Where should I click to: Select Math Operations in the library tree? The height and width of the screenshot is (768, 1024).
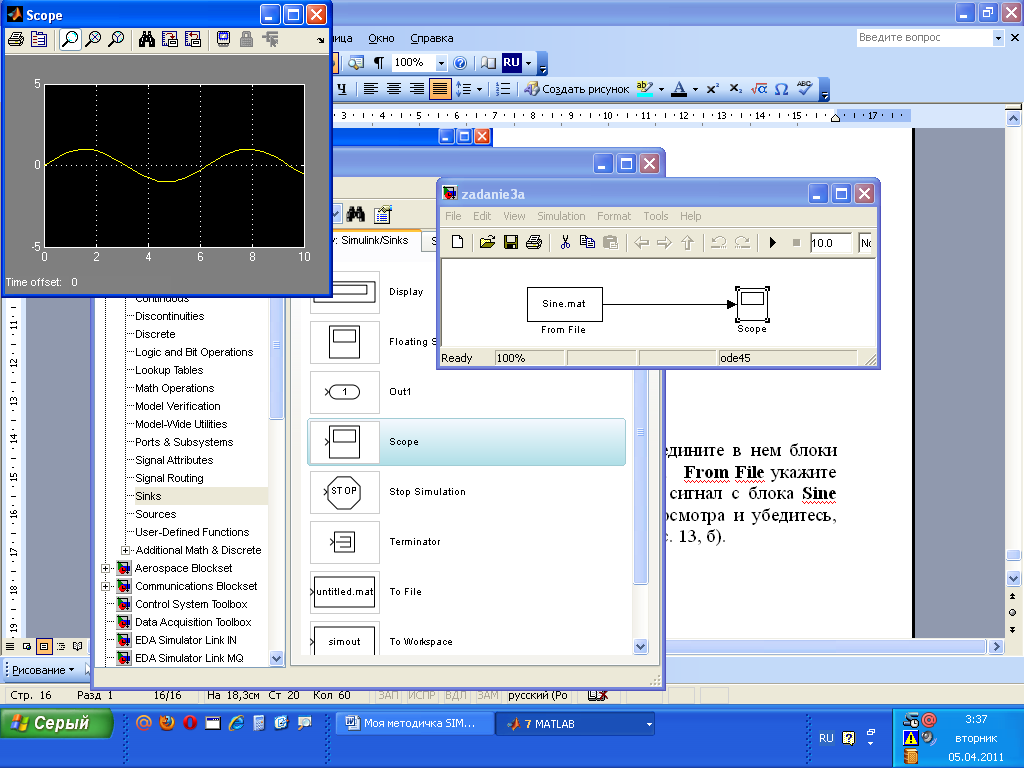[174, 388]
